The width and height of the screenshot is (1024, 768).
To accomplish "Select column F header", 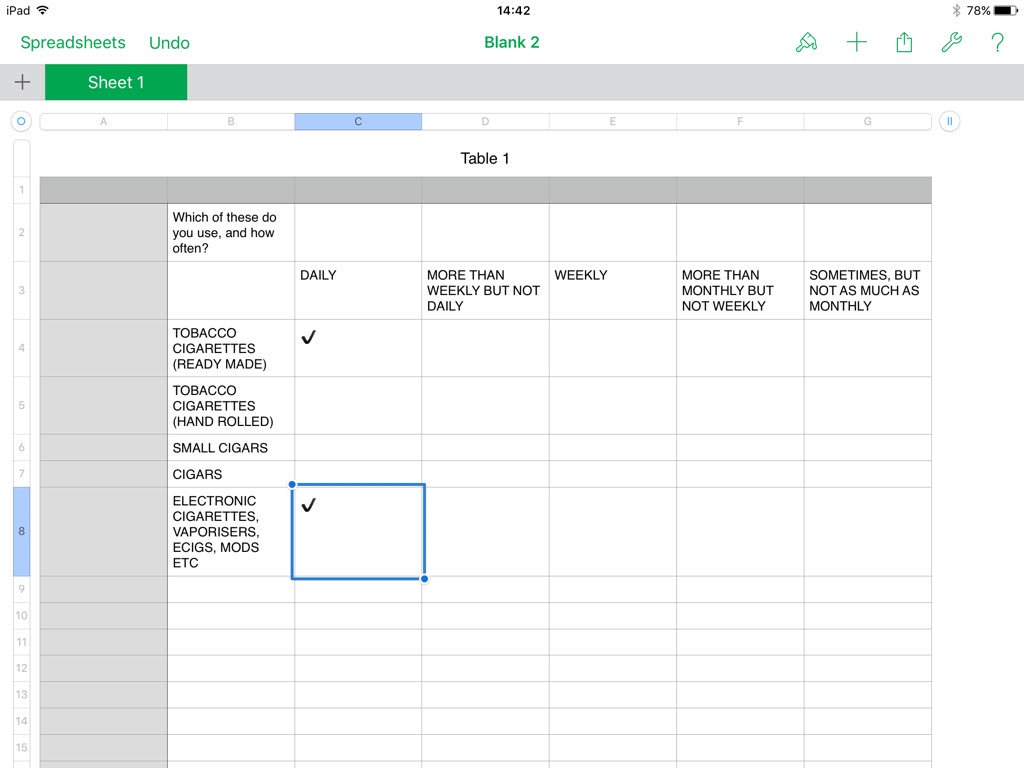I will tap(740, 121).
